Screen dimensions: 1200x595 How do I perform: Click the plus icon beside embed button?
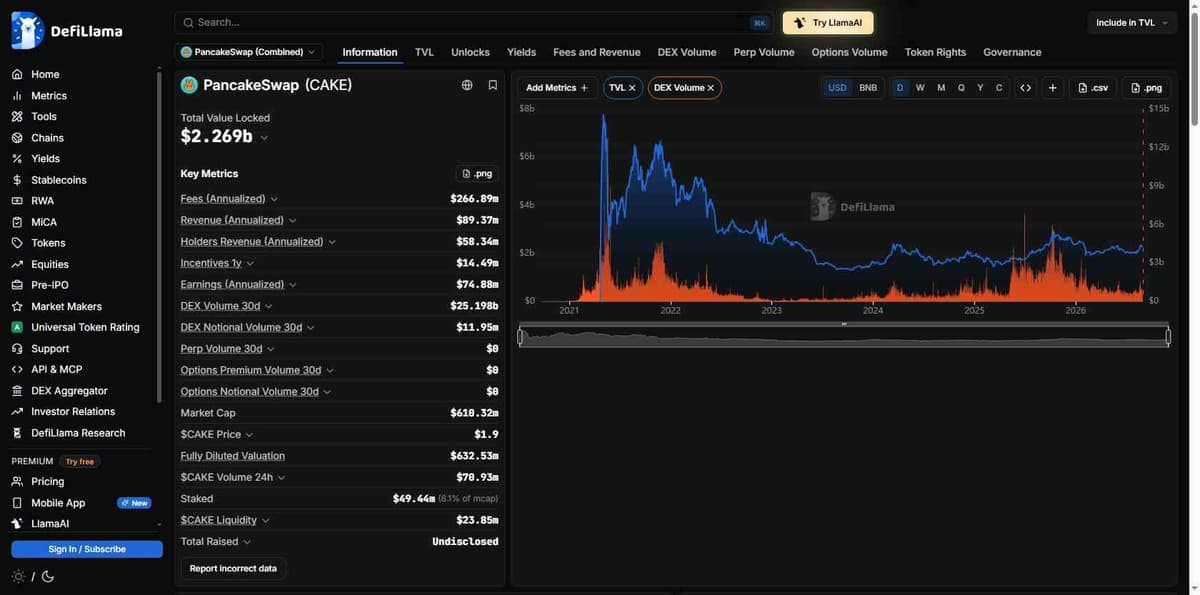[x=1053, y=88]
